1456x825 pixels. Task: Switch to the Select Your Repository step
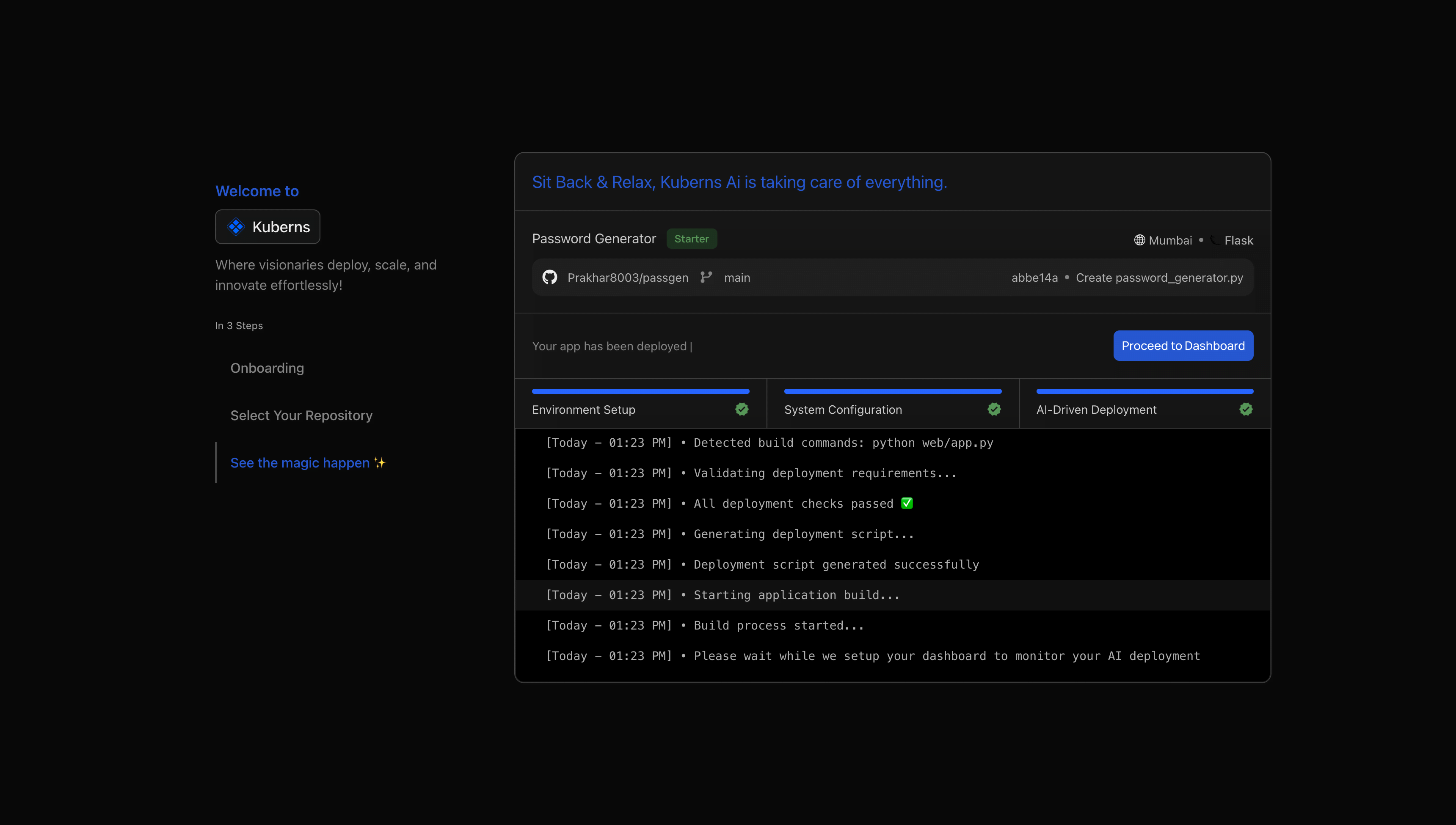tap(301, 415)
